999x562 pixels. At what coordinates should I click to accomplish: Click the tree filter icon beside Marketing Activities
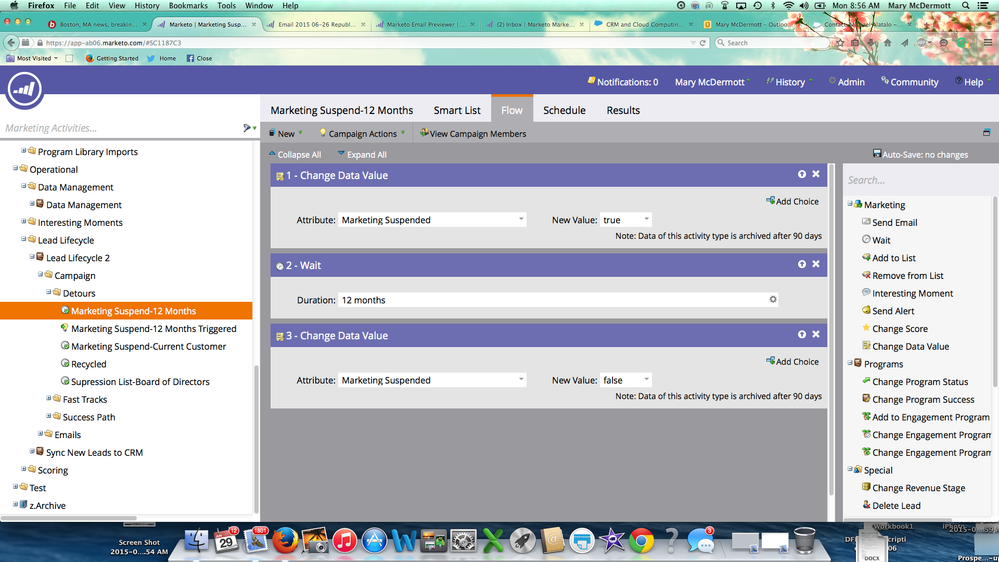click(247, 128)
